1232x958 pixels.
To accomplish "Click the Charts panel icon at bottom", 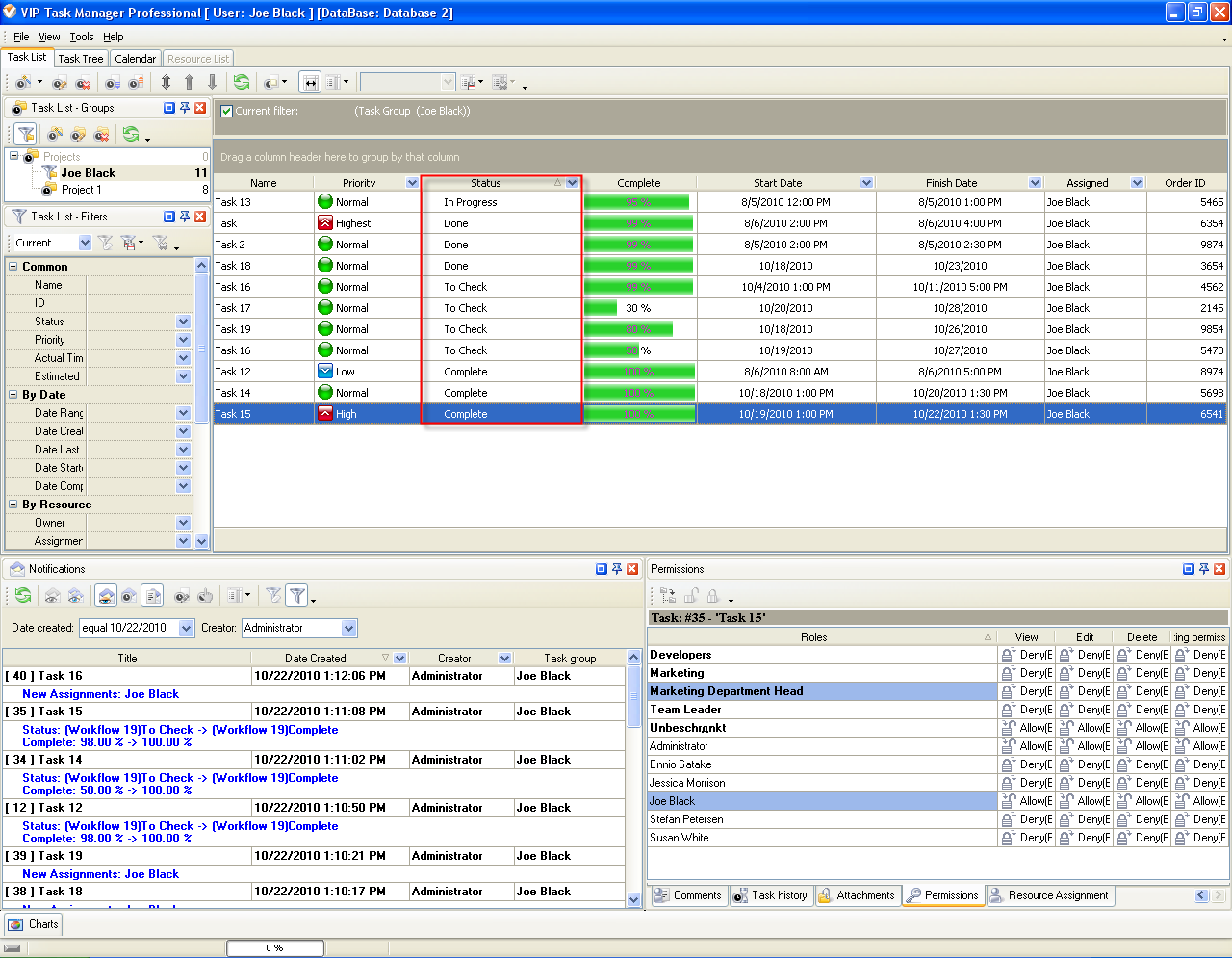I will point(15,924).
